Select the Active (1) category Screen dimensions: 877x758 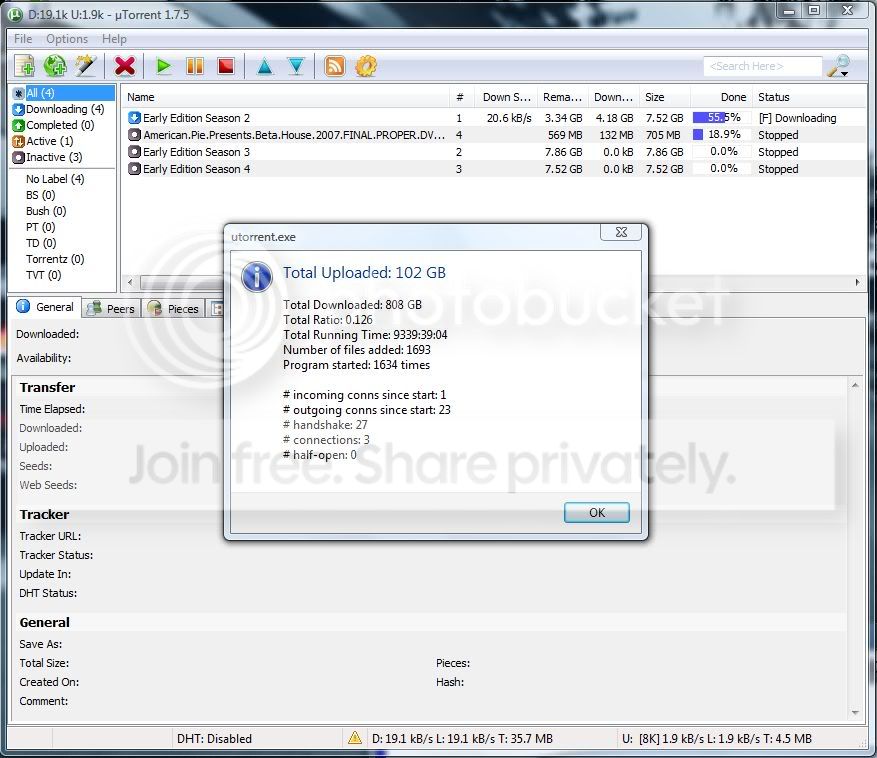coord(43,142)
